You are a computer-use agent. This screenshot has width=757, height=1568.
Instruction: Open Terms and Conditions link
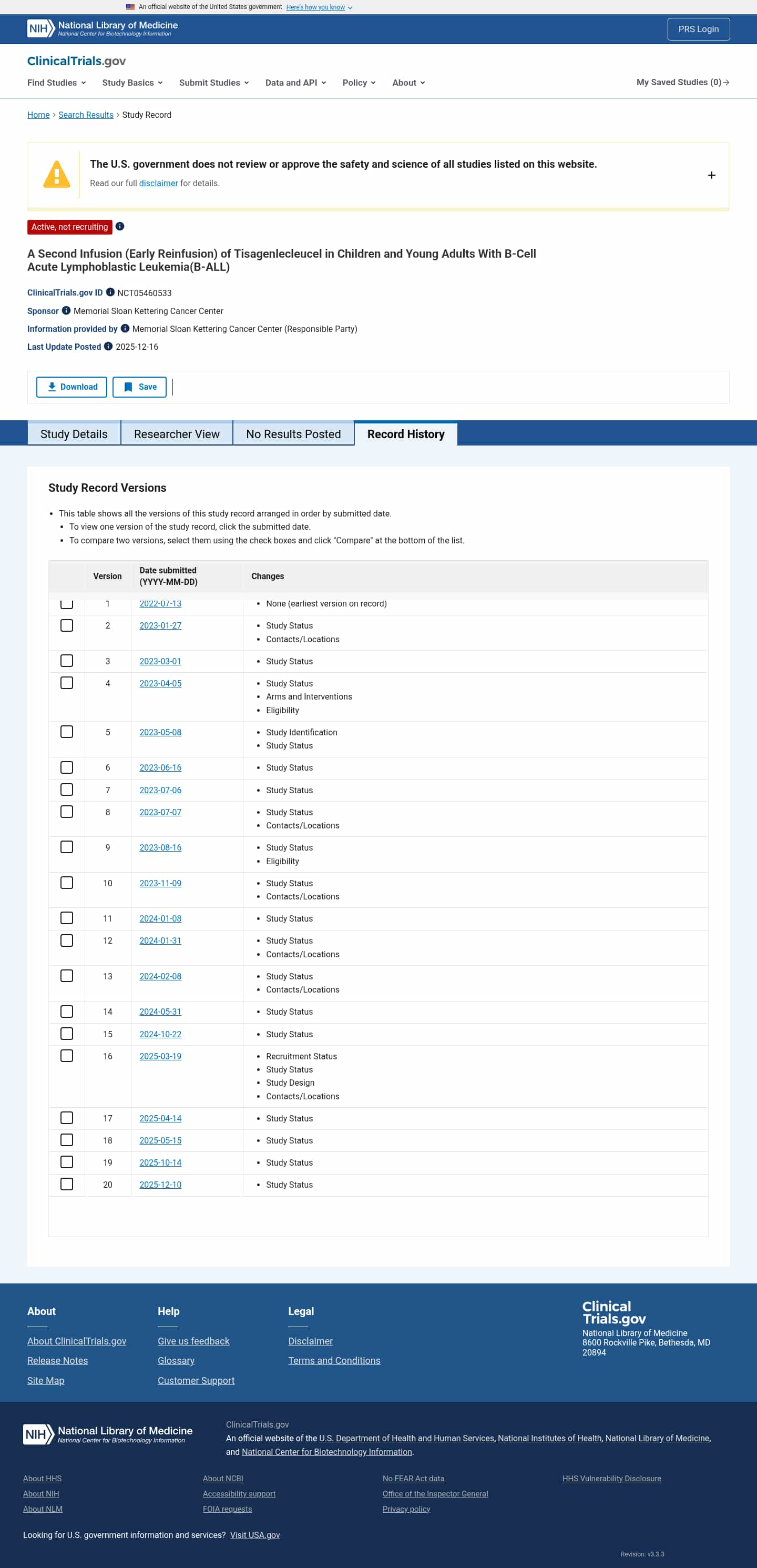point(334,1360)
